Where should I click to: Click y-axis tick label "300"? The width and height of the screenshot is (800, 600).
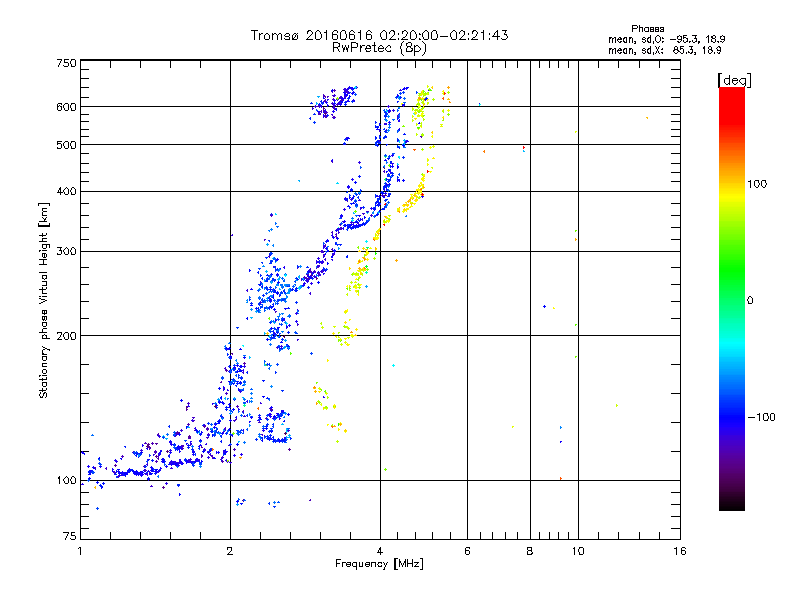[66, 252]
